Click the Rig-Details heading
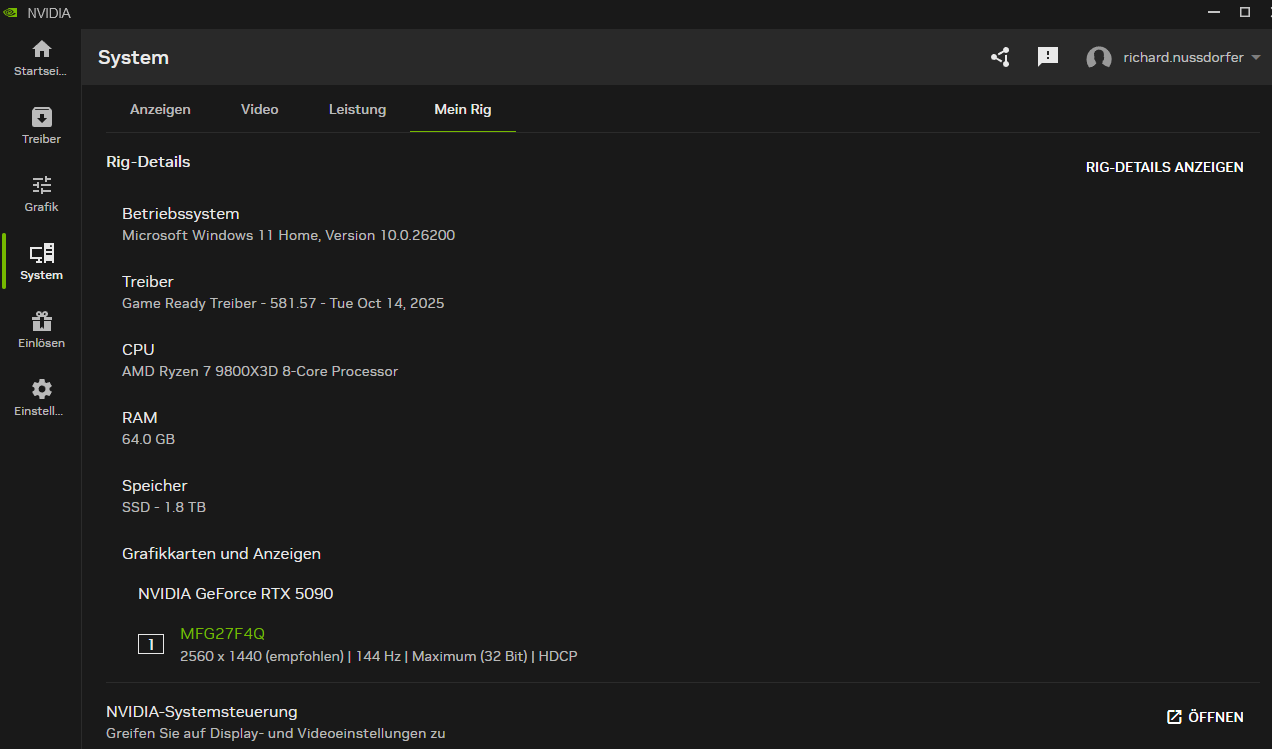This screenshot has width=1272, height=749. (x=148, y=161)
